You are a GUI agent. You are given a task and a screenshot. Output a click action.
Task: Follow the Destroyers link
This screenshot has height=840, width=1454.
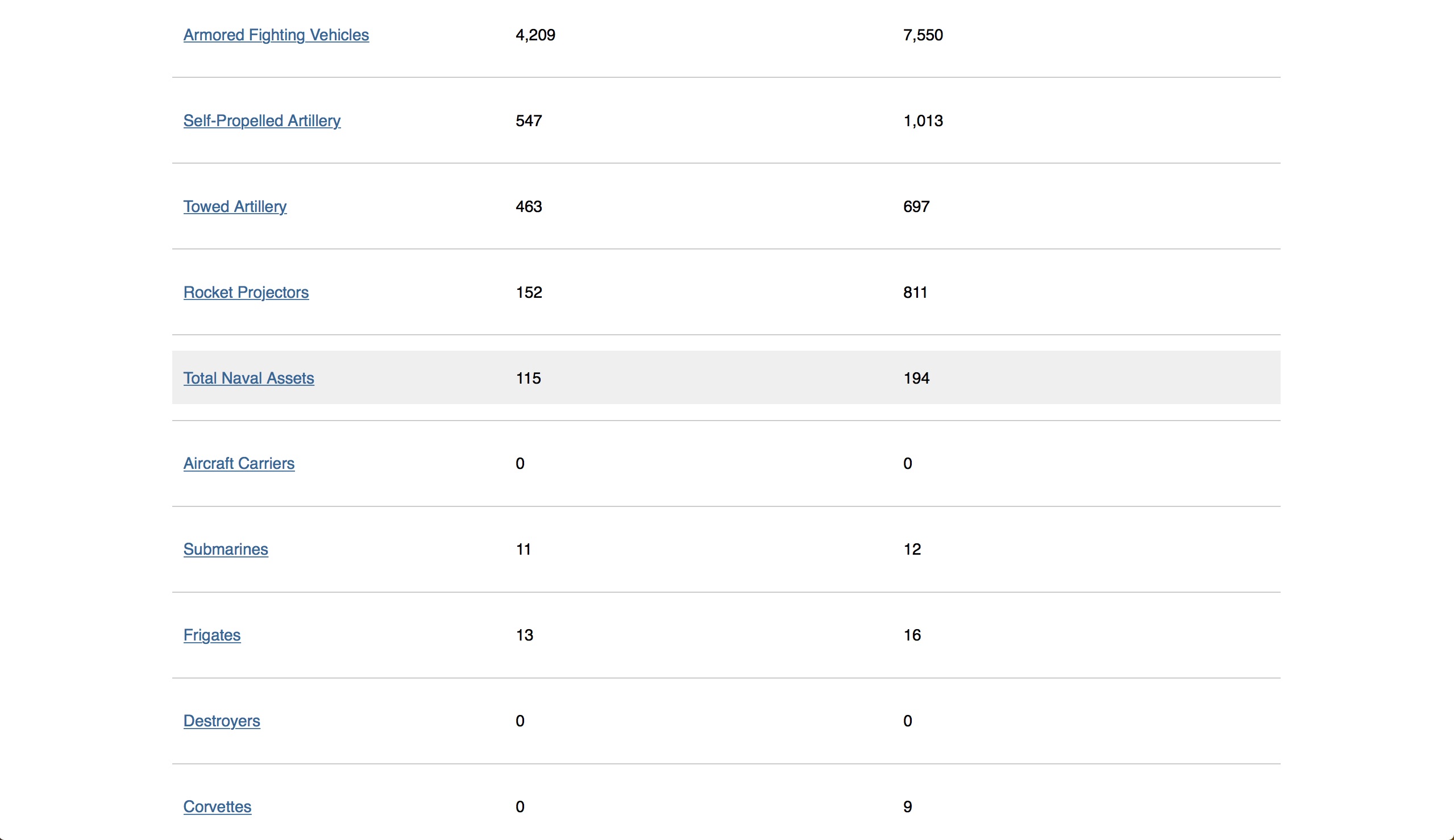222,721
